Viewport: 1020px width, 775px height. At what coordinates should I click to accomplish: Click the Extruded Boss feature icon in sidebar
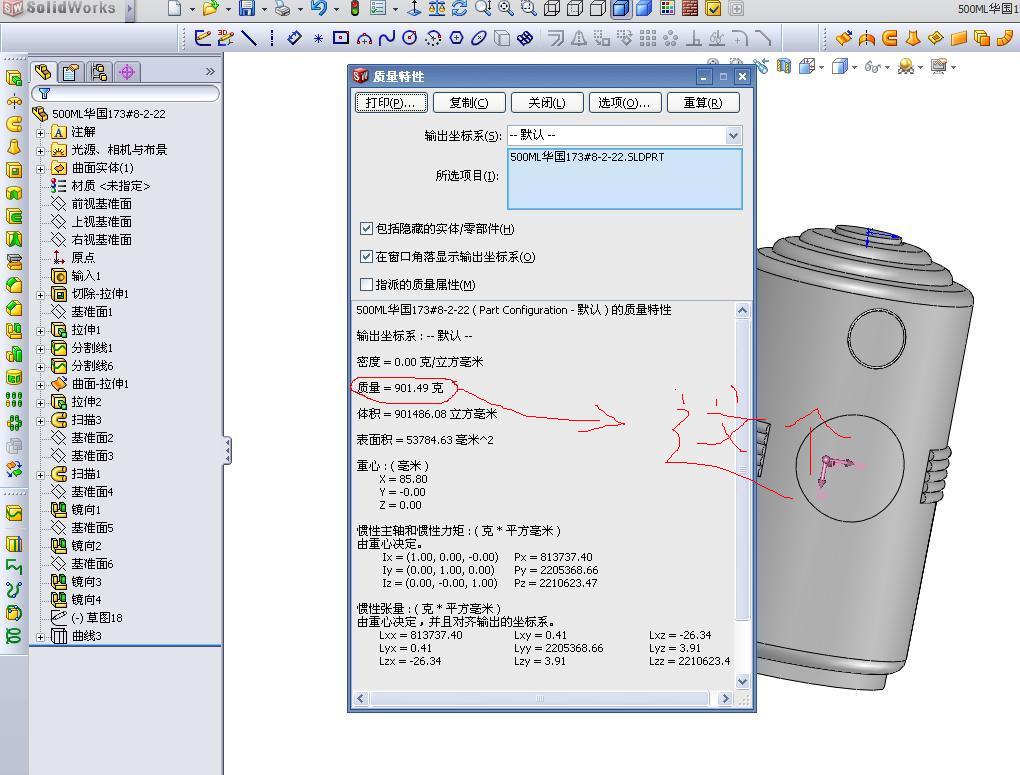tap(14, 79)
